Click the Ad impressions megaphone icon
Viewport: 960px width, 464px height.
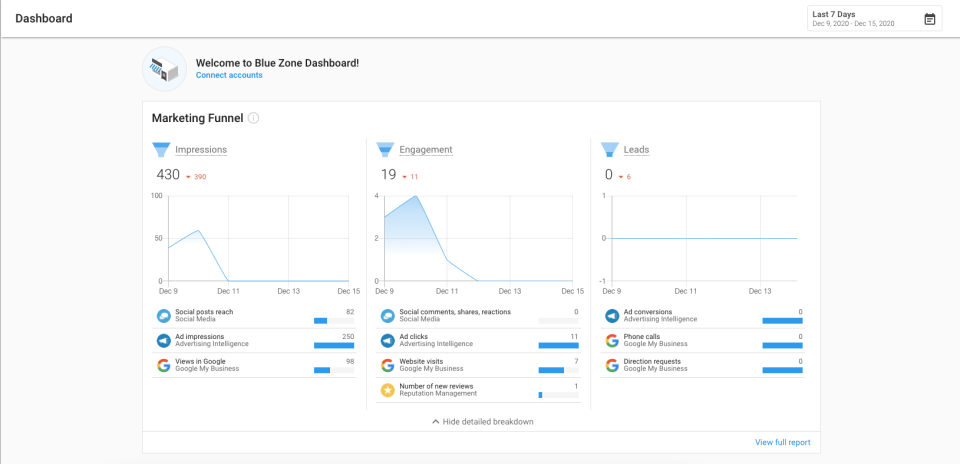(x=163, y=340)
